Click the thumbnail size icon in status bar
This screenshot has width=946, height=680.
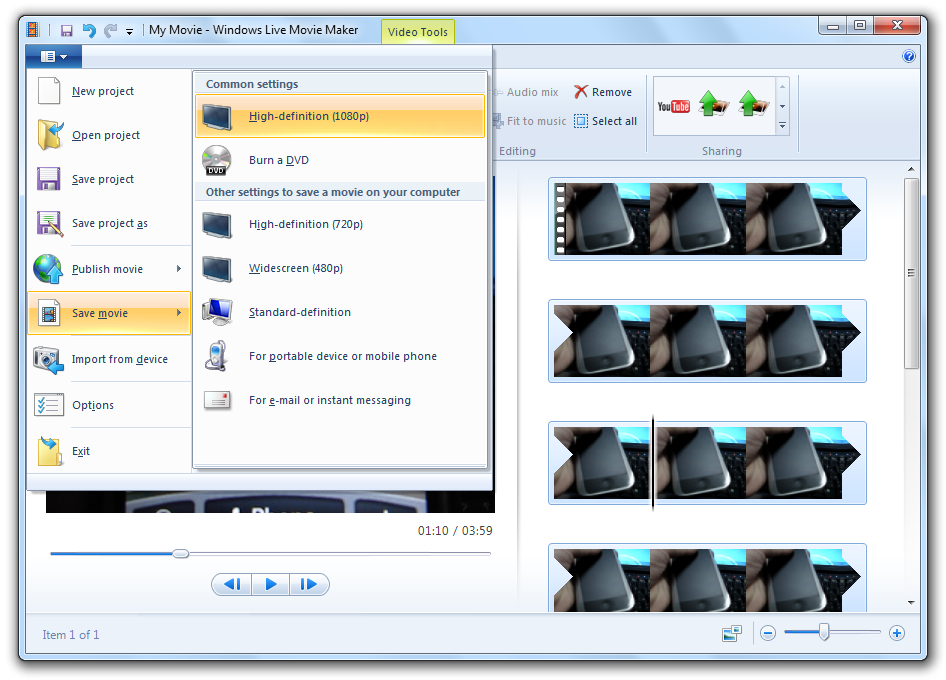click(x=732, y=634)
